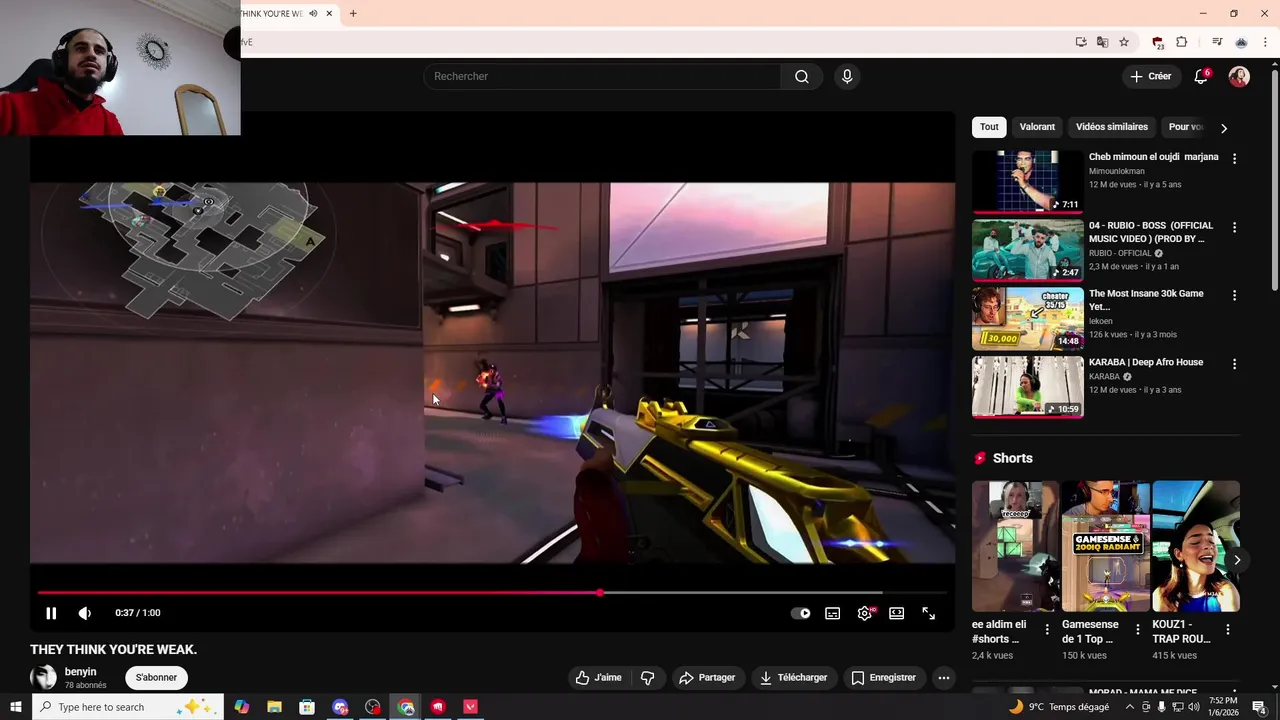Open 04 - RUBIO - BOSS video title
This screenshot has width=1280, height=720.
1151,232
